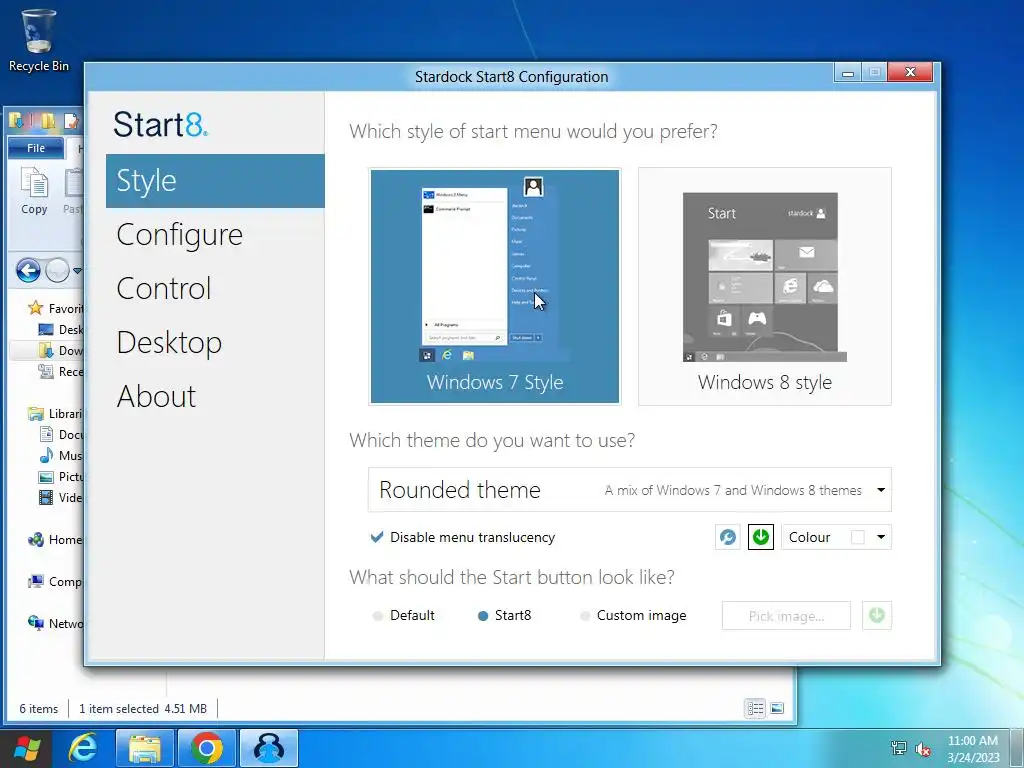
Task: Click the properties quick access icon in Explorer
Action: pyautogui.click(x=71, y=120)
